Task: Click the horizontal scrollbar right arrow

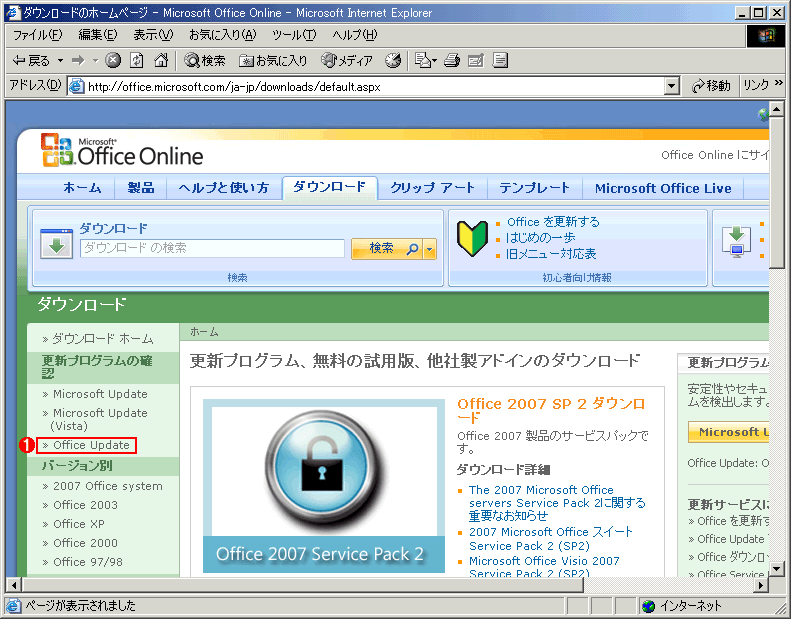Action: click(761, 585)
